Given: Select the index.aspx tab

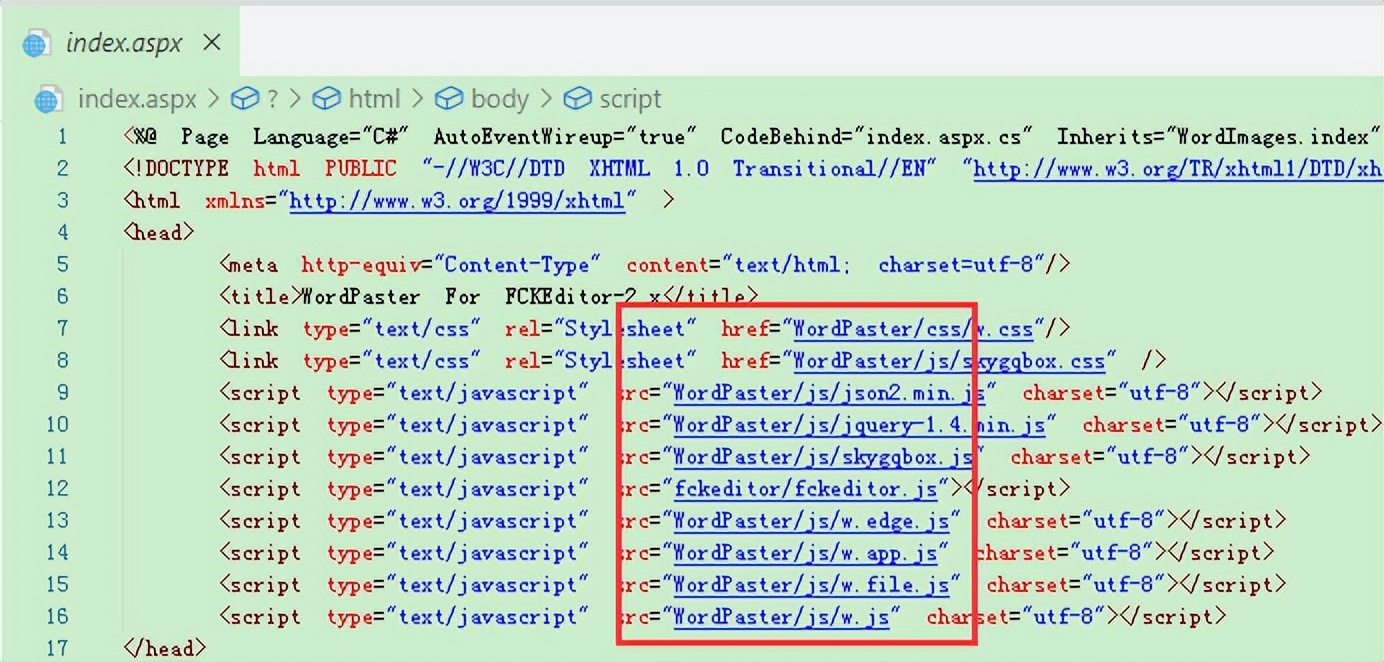Looking at the screenshot, I should click(123, 43).
